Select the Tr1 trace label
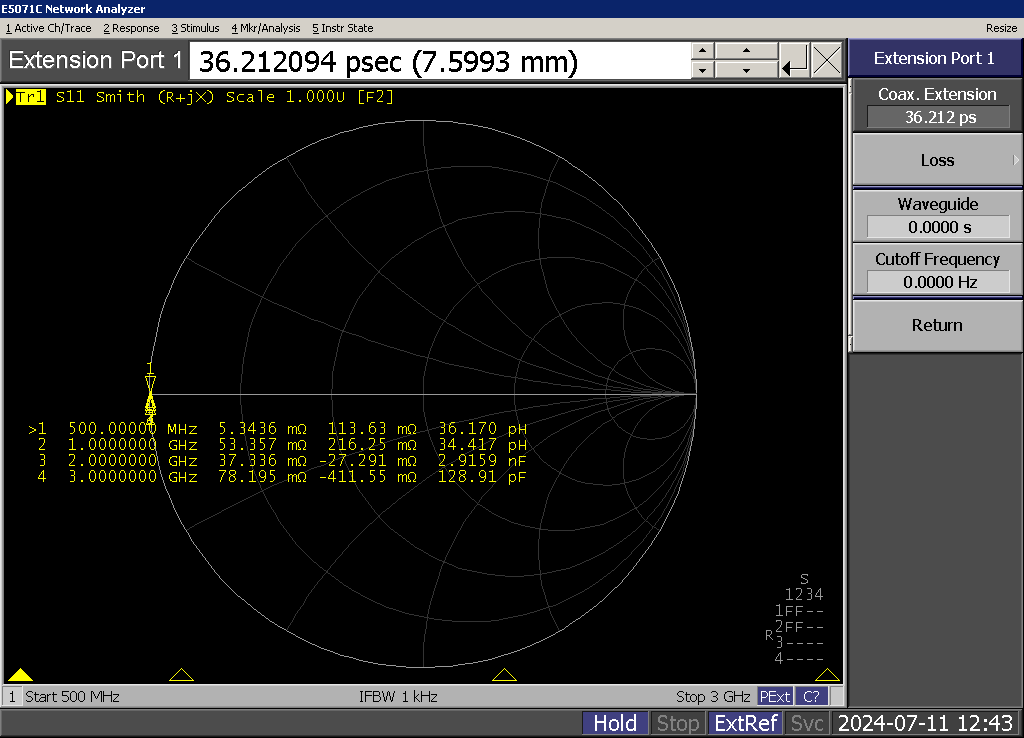 click(x=30, y=97)
